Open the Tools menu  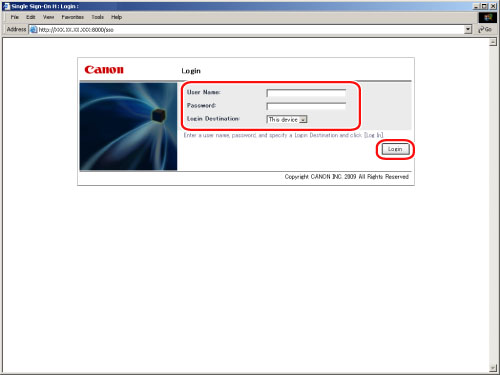[x=98, y=17]
